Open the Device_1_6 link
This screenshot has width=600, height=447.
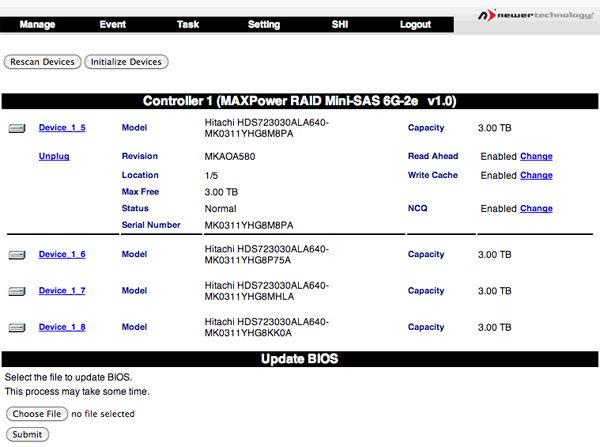click(62, 254)
